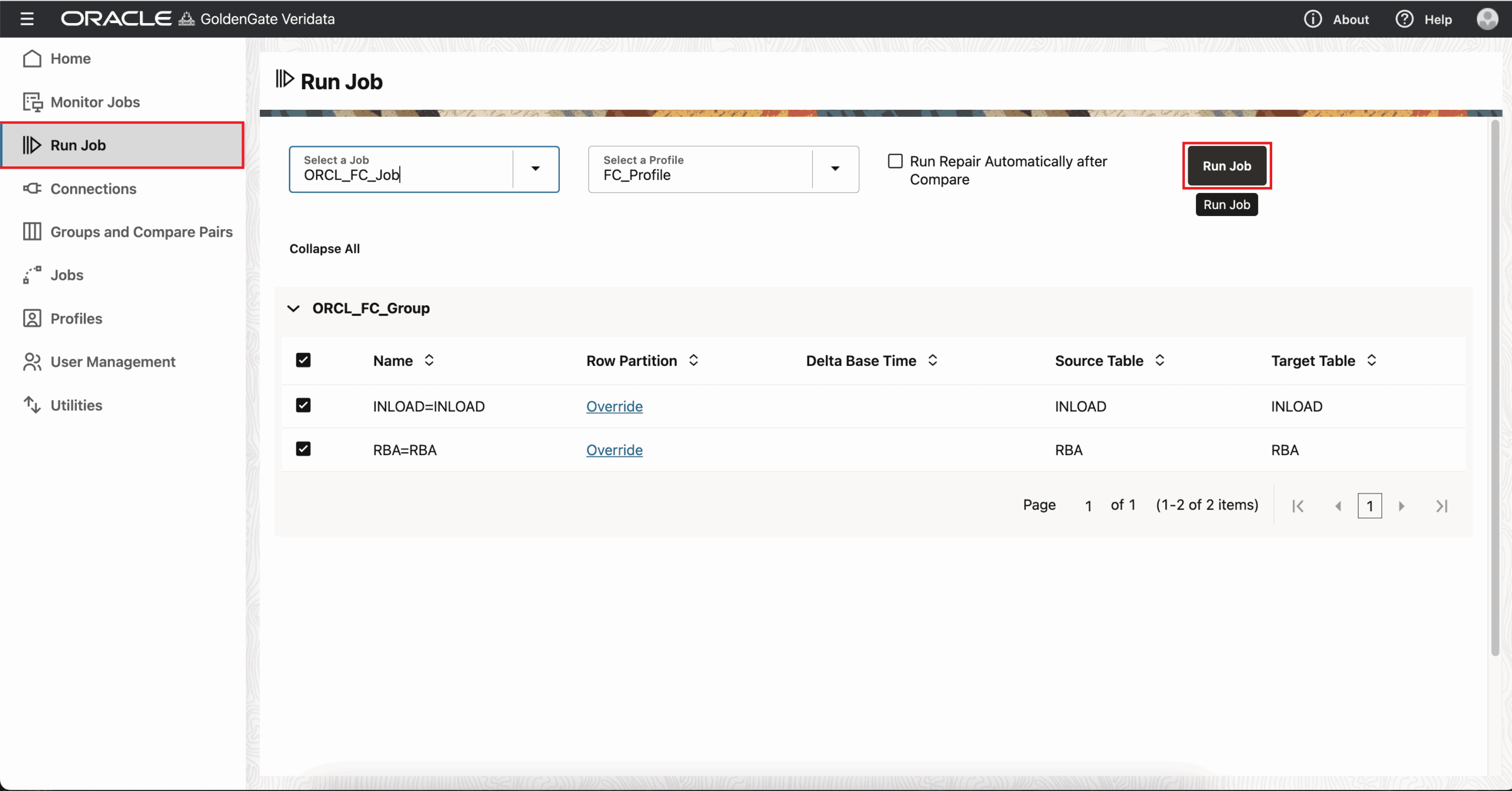Viewport: 1512px width, 791px height.
Task: Click Collapse All
Action: click(x=324, y=249)
